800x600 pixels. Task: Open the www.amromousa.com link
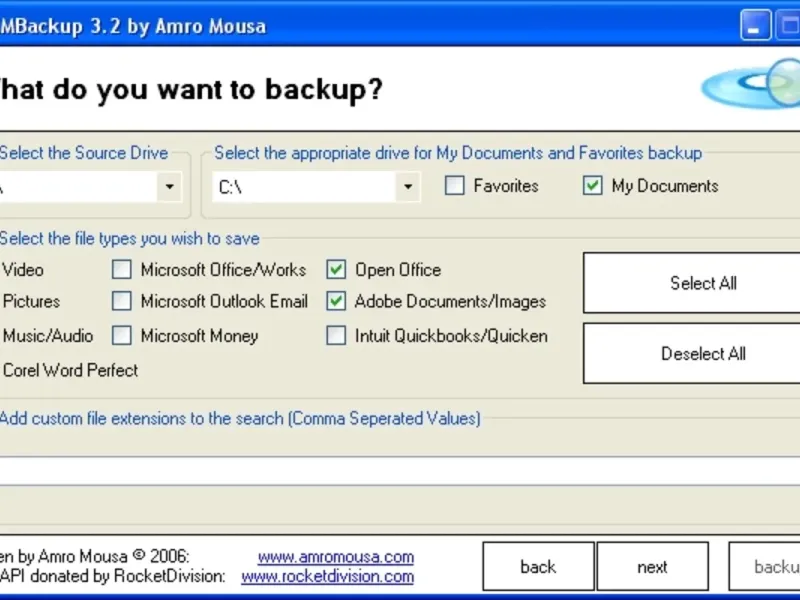tap(335, 557)
